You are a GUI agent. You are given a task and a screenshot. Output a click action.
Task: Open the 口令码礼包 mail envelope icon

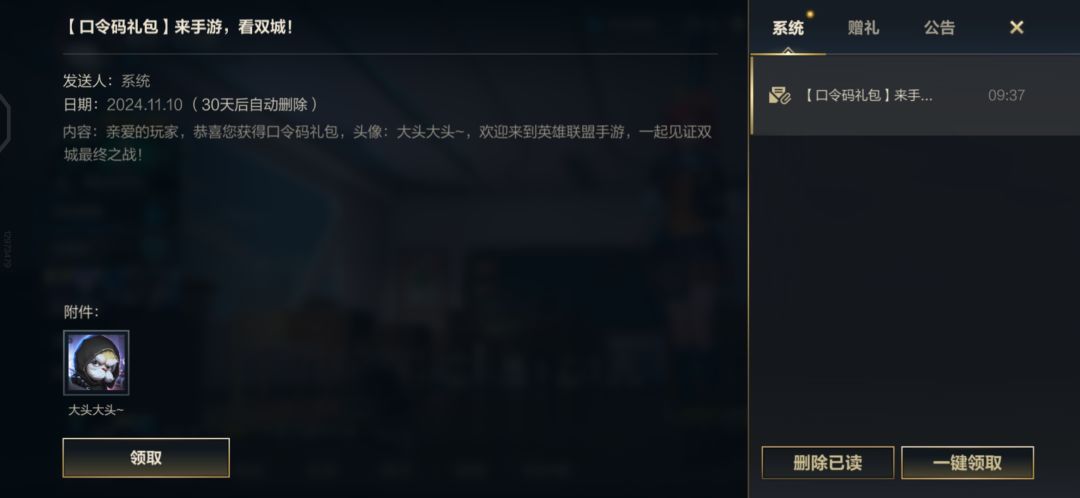(x=780, y=96)
